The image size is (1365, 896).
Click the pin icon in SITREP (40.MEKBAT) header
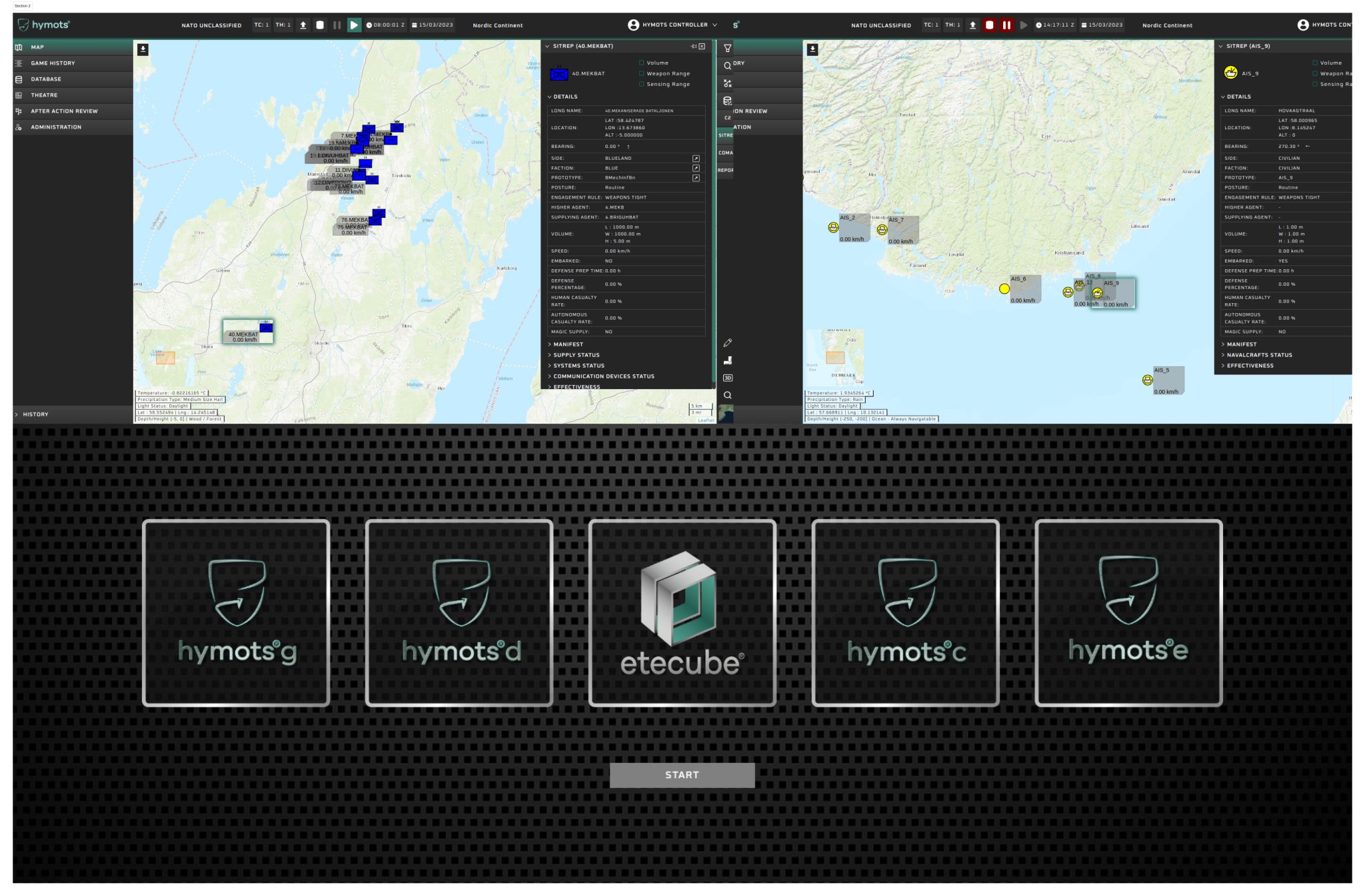(x=693, y=47)
